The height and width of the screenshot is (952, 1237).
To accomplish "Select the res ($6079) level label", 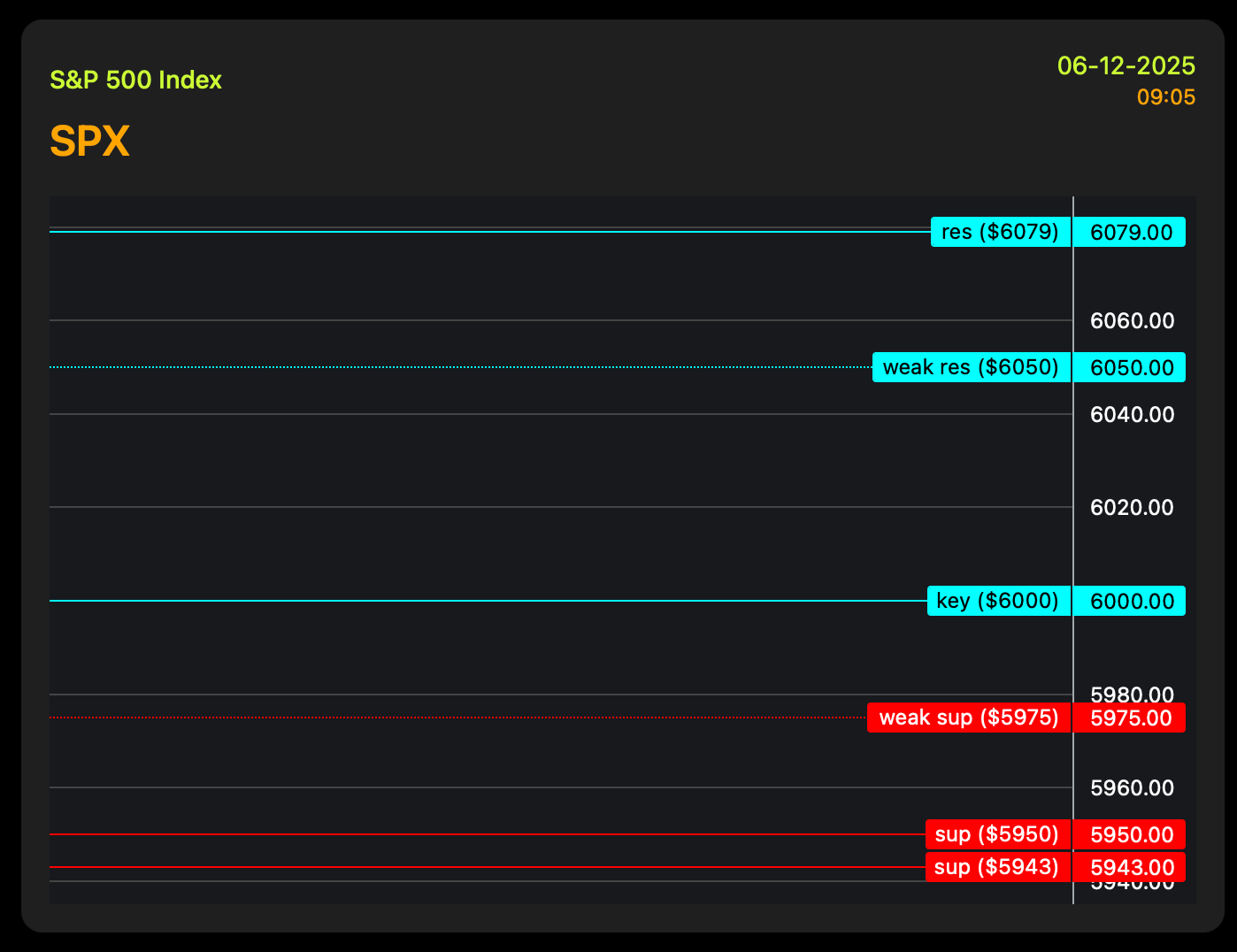I will (x=1001, y=232).
